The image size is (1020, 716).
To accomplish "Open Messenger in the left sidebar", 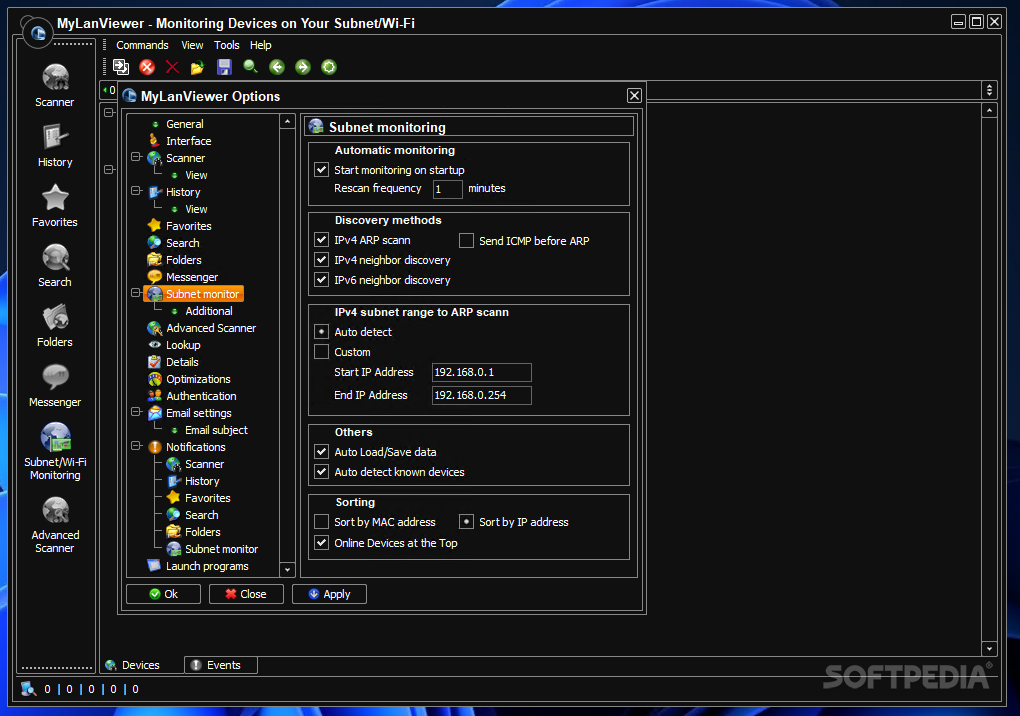I will point(55,385).
